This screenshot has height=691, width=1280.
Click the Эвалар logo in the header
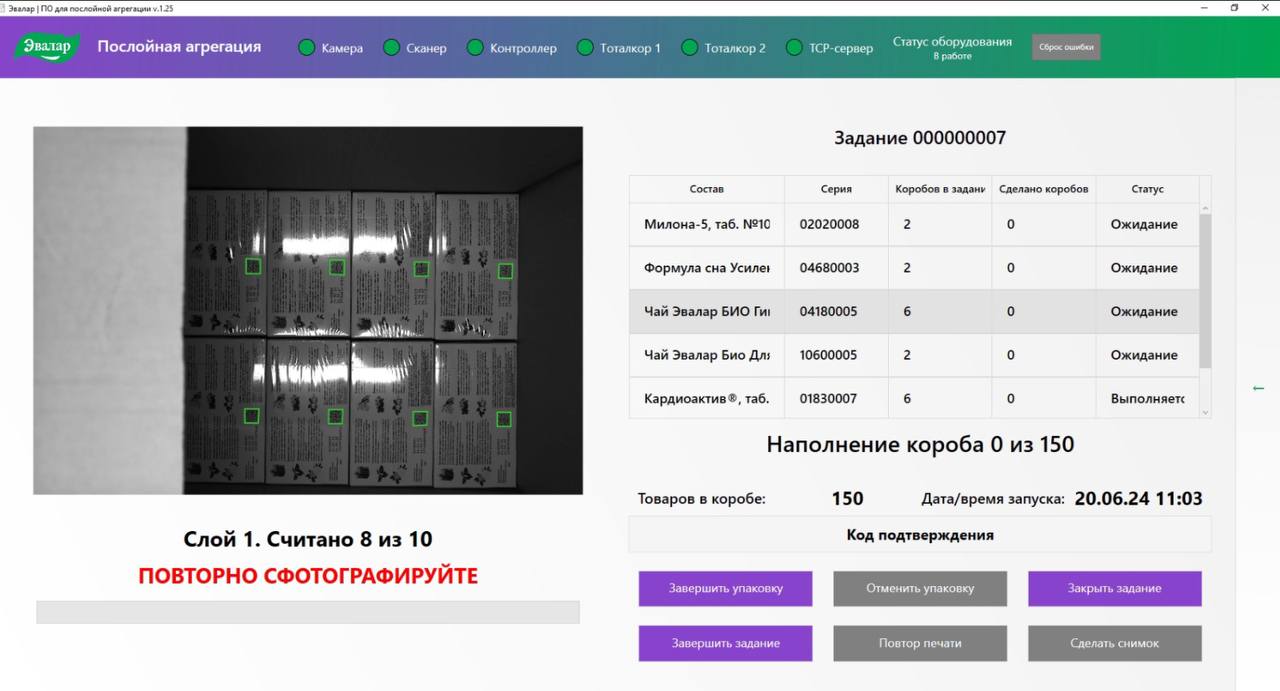click(x=46, y=47)
